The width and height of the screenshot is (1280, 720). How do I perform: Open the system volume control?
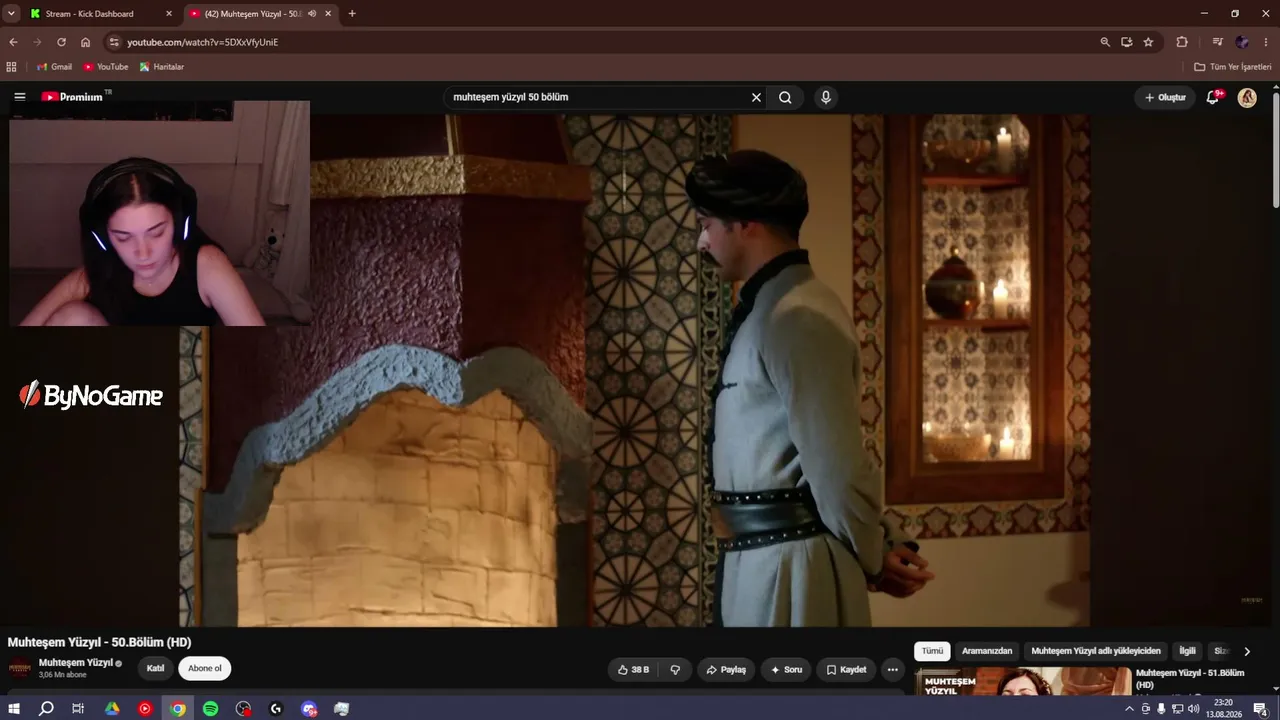(1193, 709)
